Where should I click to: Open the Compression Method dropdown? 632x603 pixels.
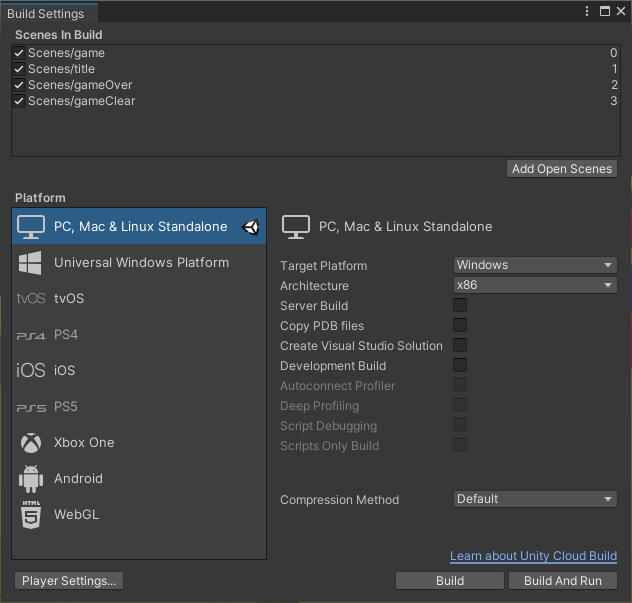535,499
